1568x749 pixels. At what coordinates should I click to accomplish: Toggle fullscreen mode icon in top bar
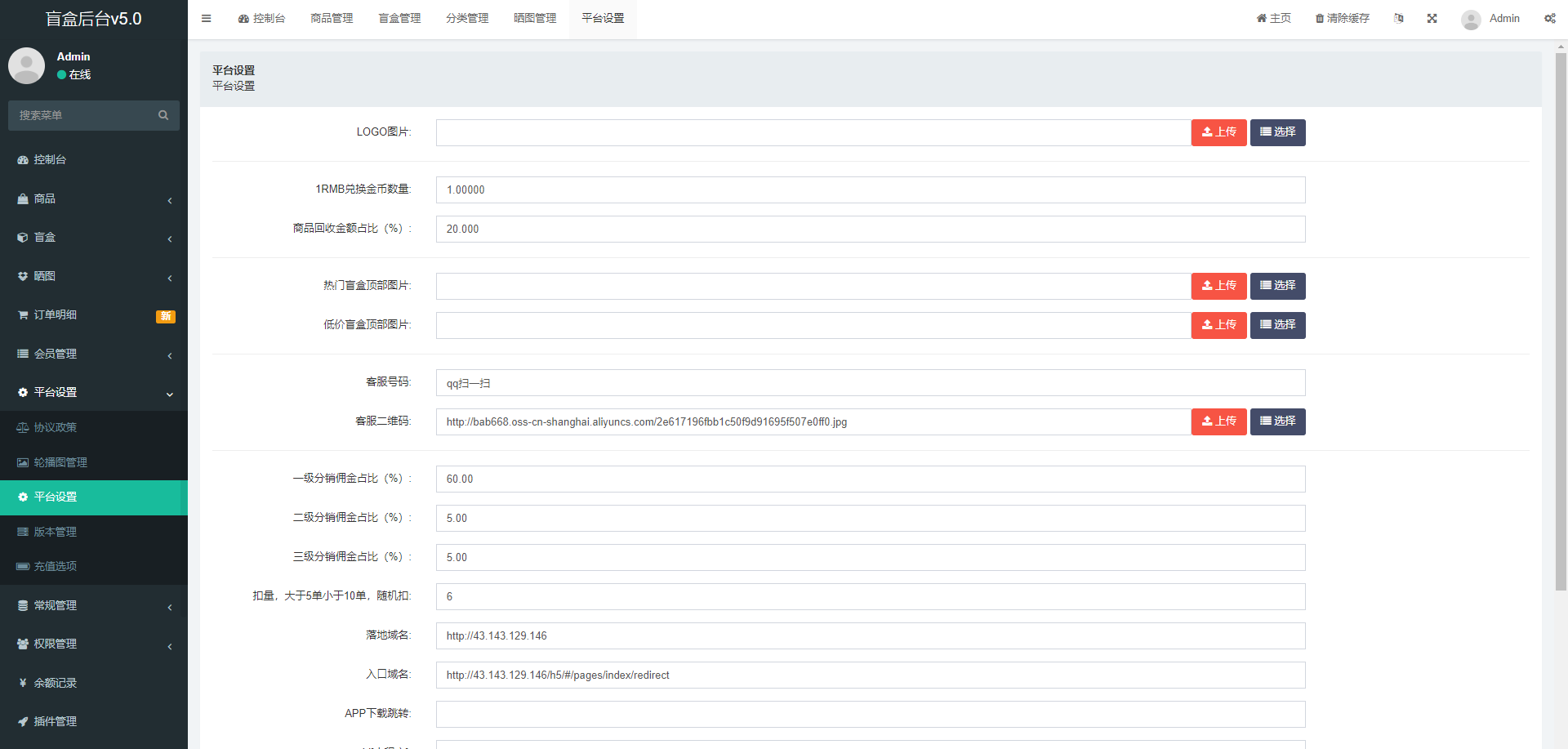[1432, 18]
